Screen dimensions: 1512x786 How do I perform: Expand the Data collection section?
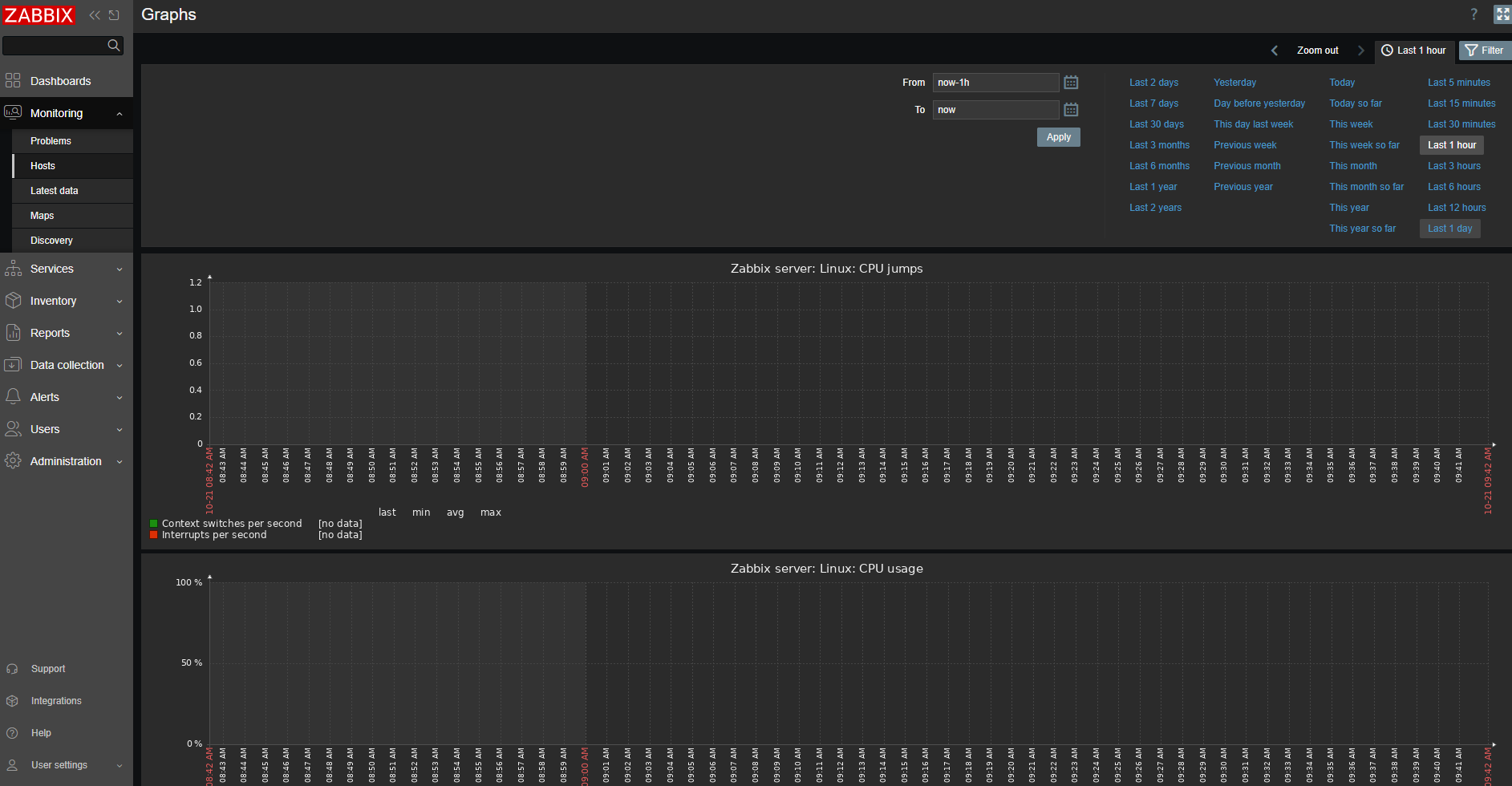[x=67, y=365]
